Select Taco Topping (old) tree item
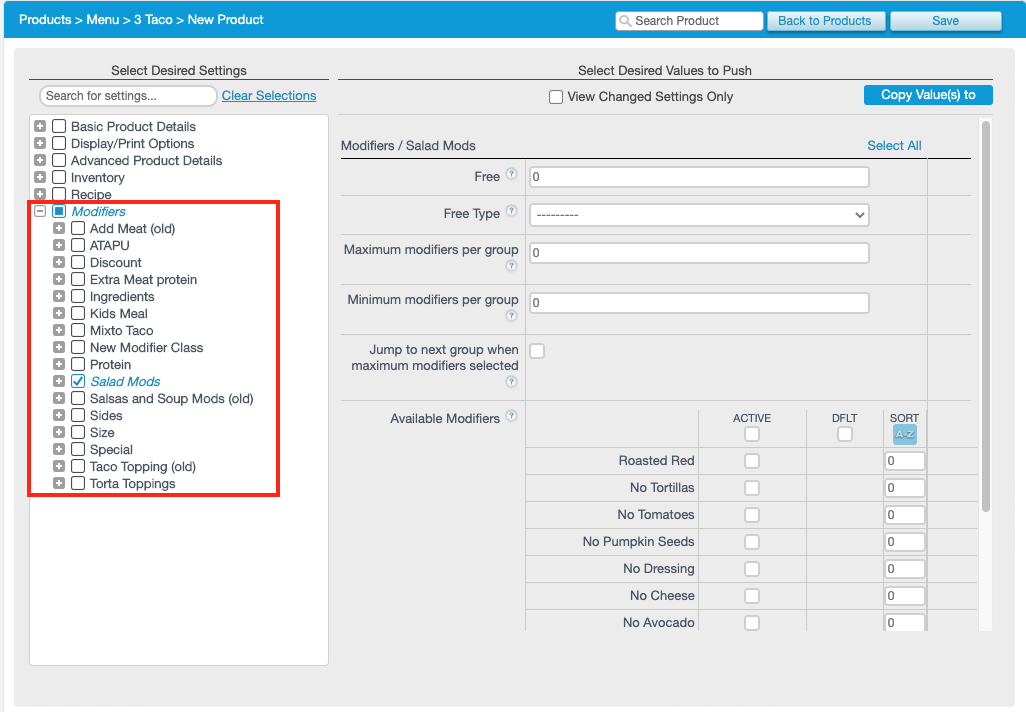1026x712 pixels. coord(143,467)
